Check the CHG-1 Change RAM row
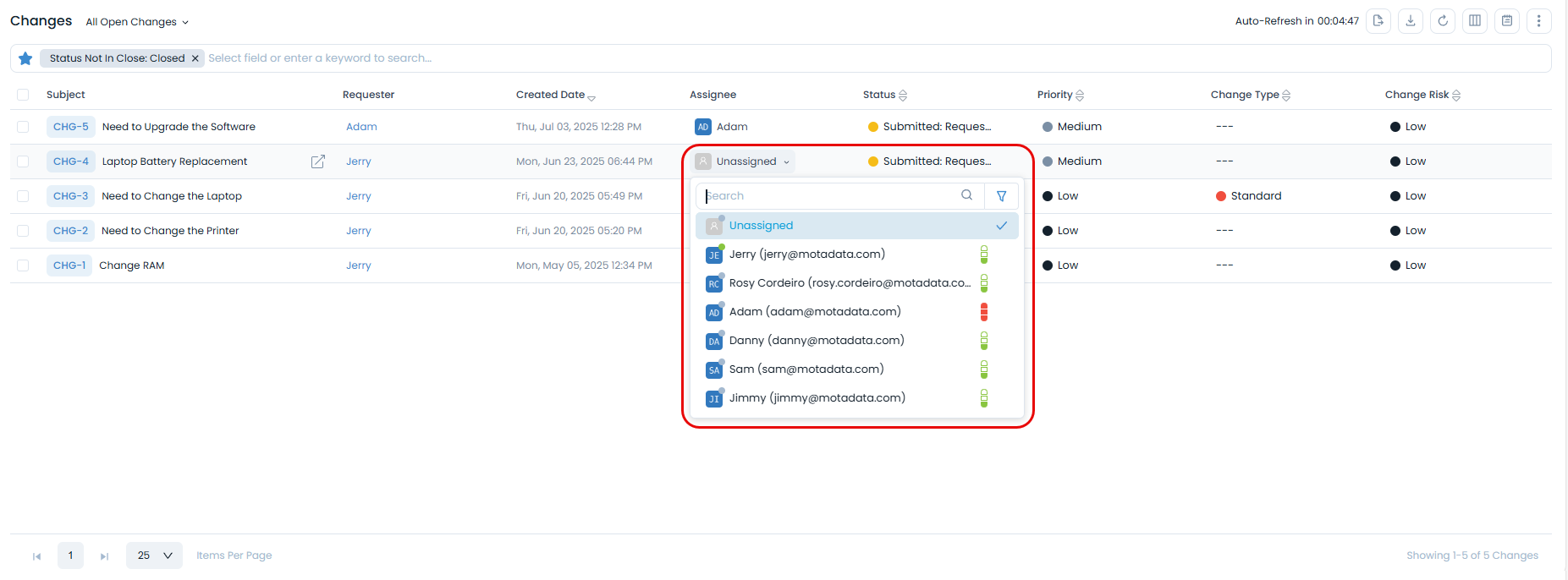This screenshot has width=1568, height=580. 23,265
